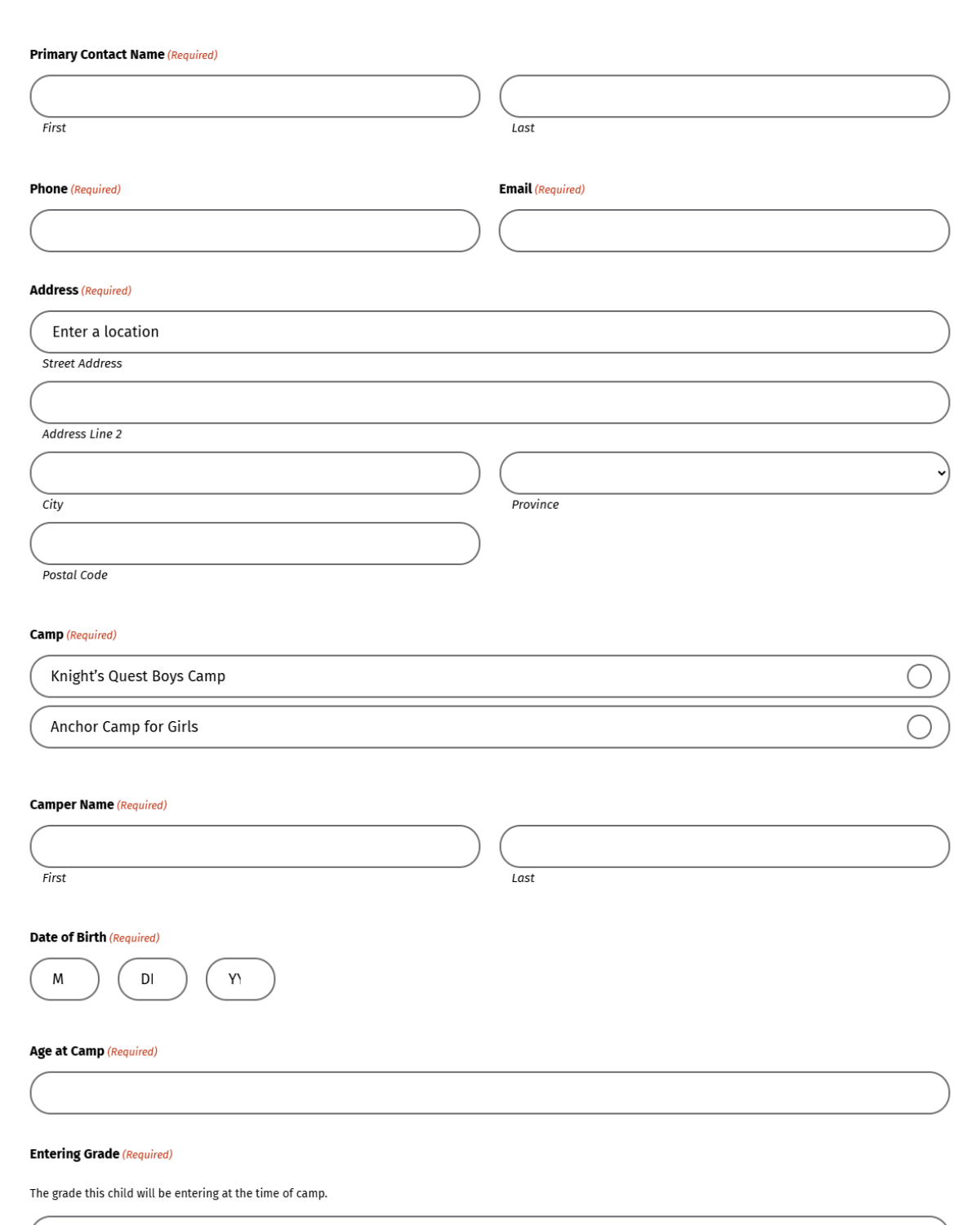The image size is (980, 1225).
Task: Click the Camper Last name field
Action: click(x=724, y=846)
